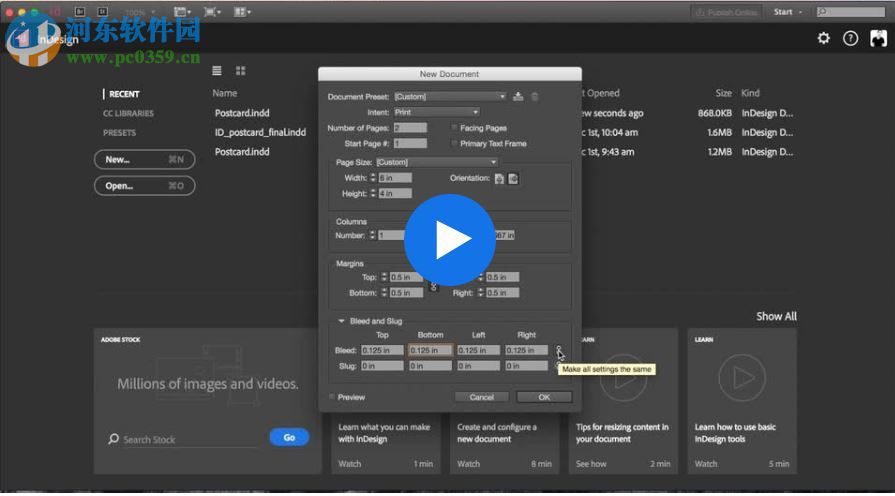Open the view options icon dropdown
The width and height of the screenshot is (895, 496).
click(x=182, y=11)
